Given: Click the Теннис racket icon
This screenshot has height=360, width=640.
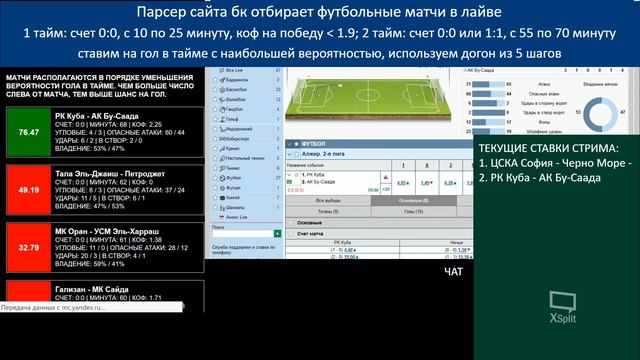Looking at the screenshot, I should pos(222,168).
